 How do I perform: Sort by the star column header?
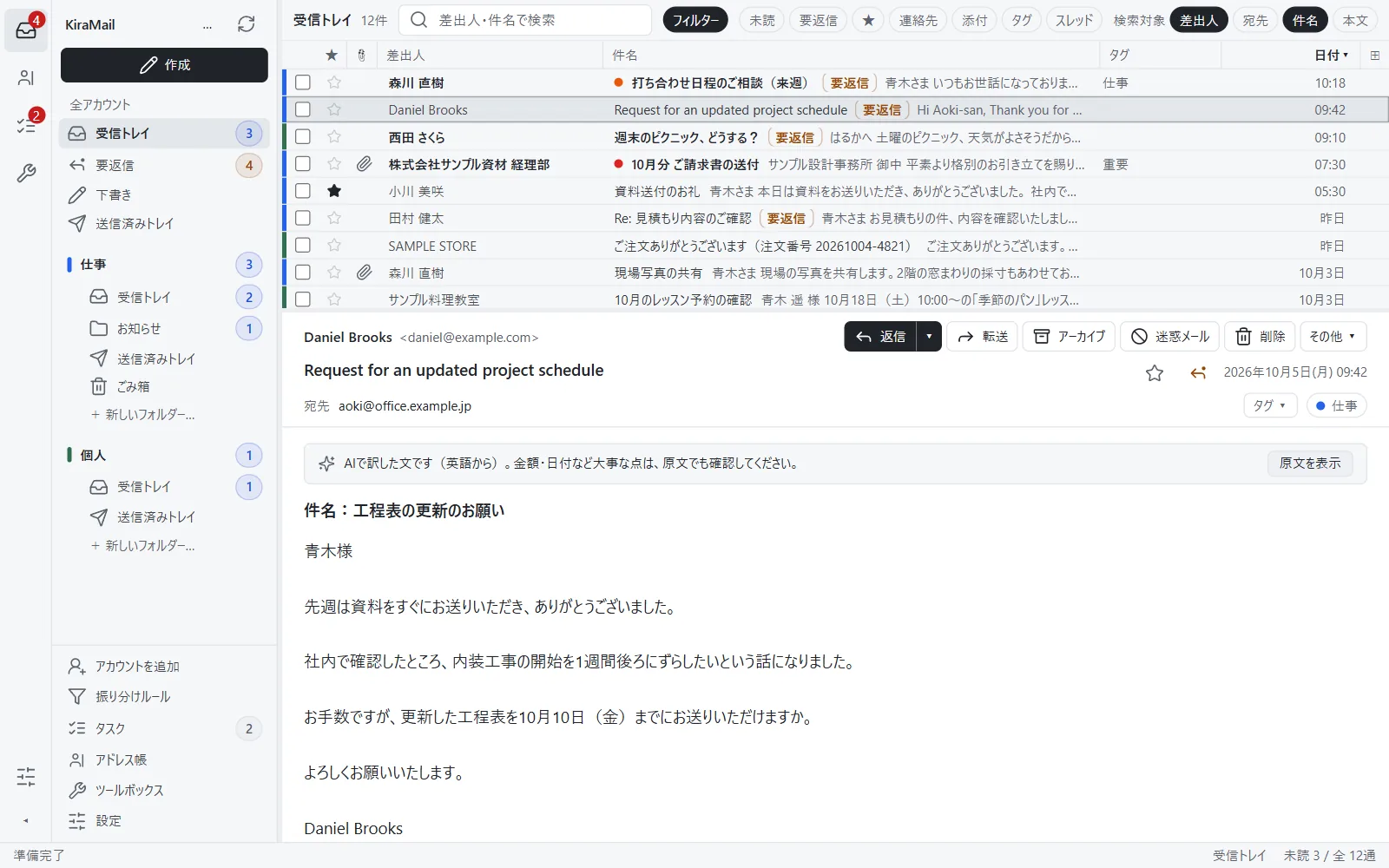click(332, 55)
